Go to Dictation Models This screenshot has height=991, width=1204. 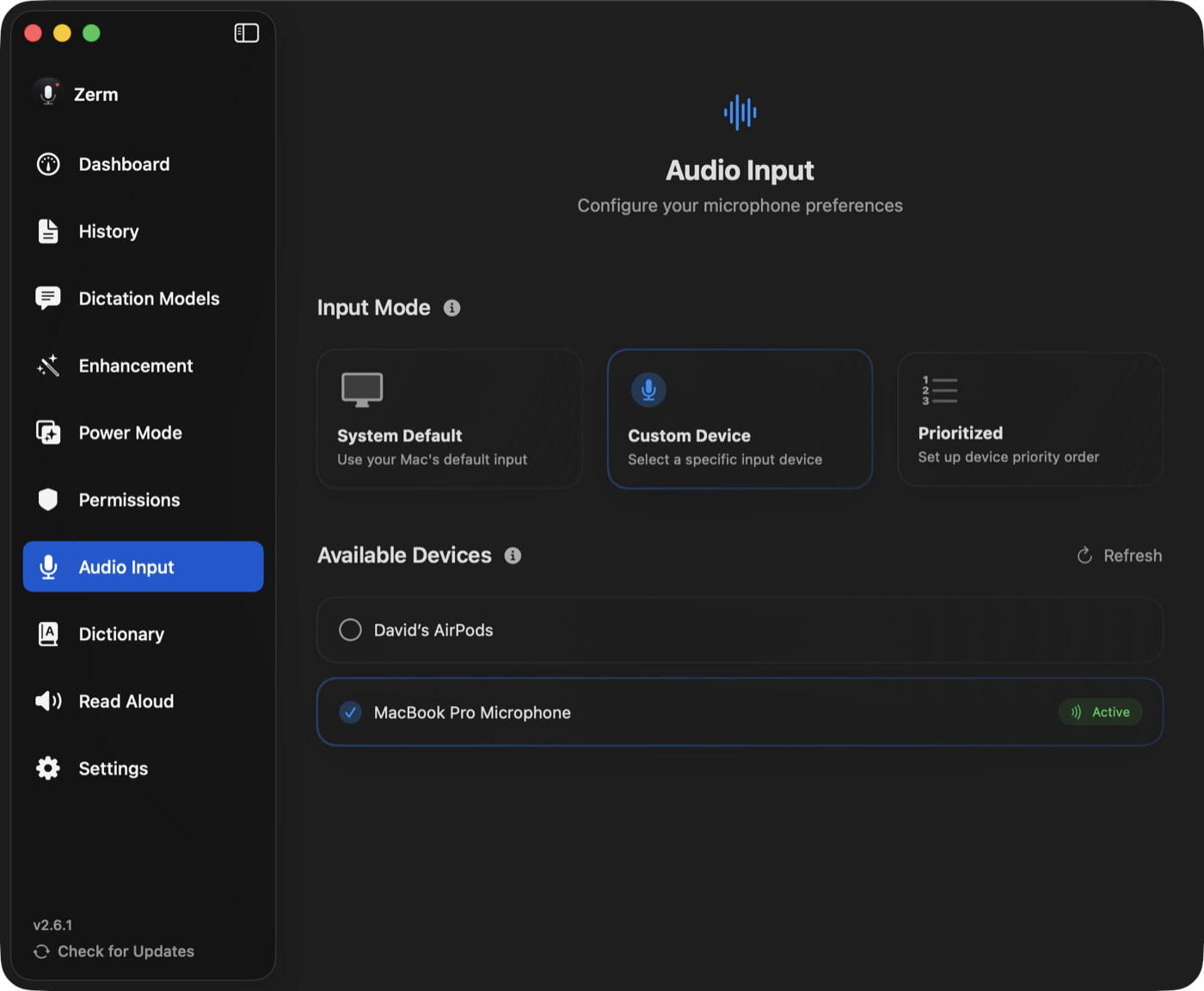click(x=143, y=299)
